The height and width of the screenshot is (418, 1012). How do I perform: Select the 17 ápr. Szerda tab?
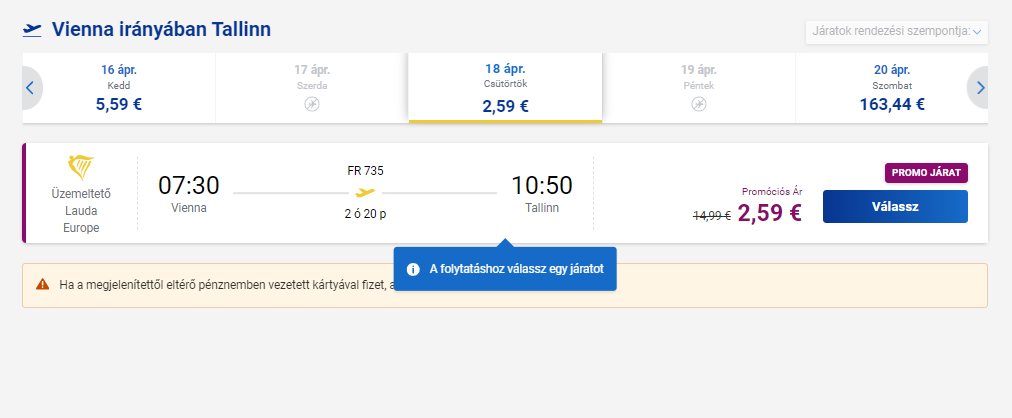312,87
